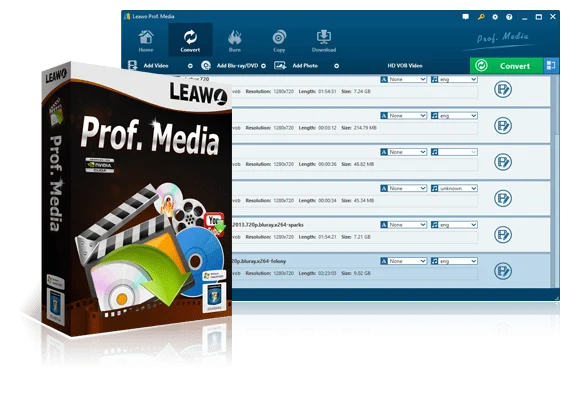This screenshot has height=395, width=579.
Task: Click the green Convert button
Action: [507, 66]
